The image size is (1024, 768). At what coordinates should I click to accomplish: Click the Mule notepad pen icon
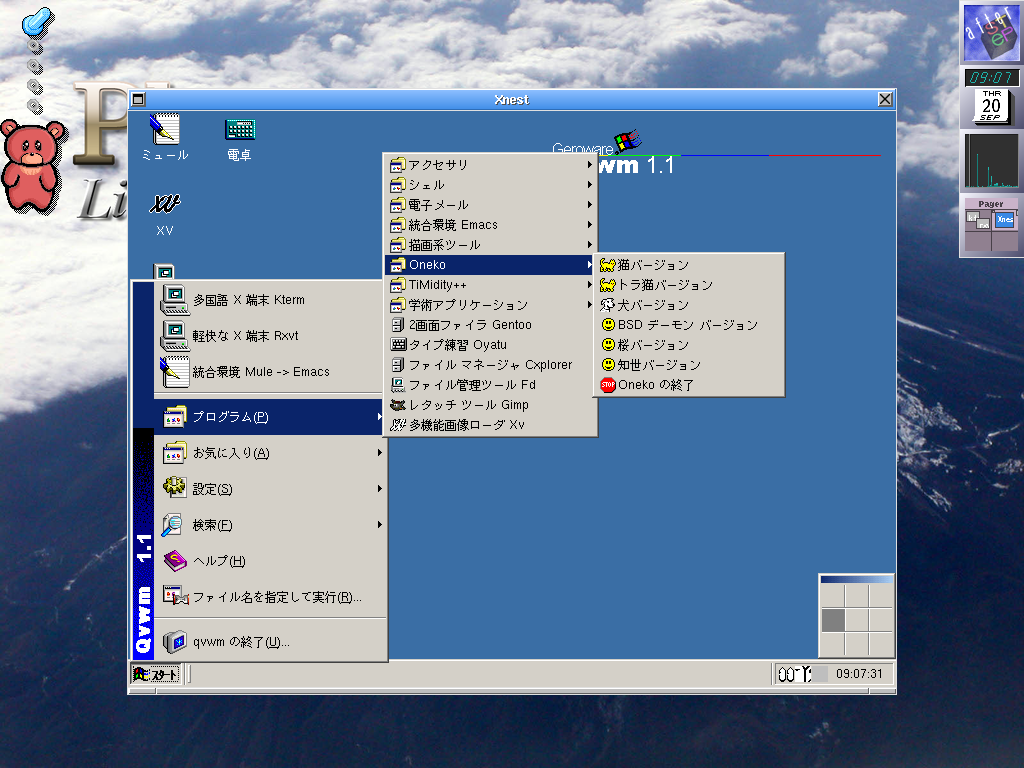pos(174,372)
